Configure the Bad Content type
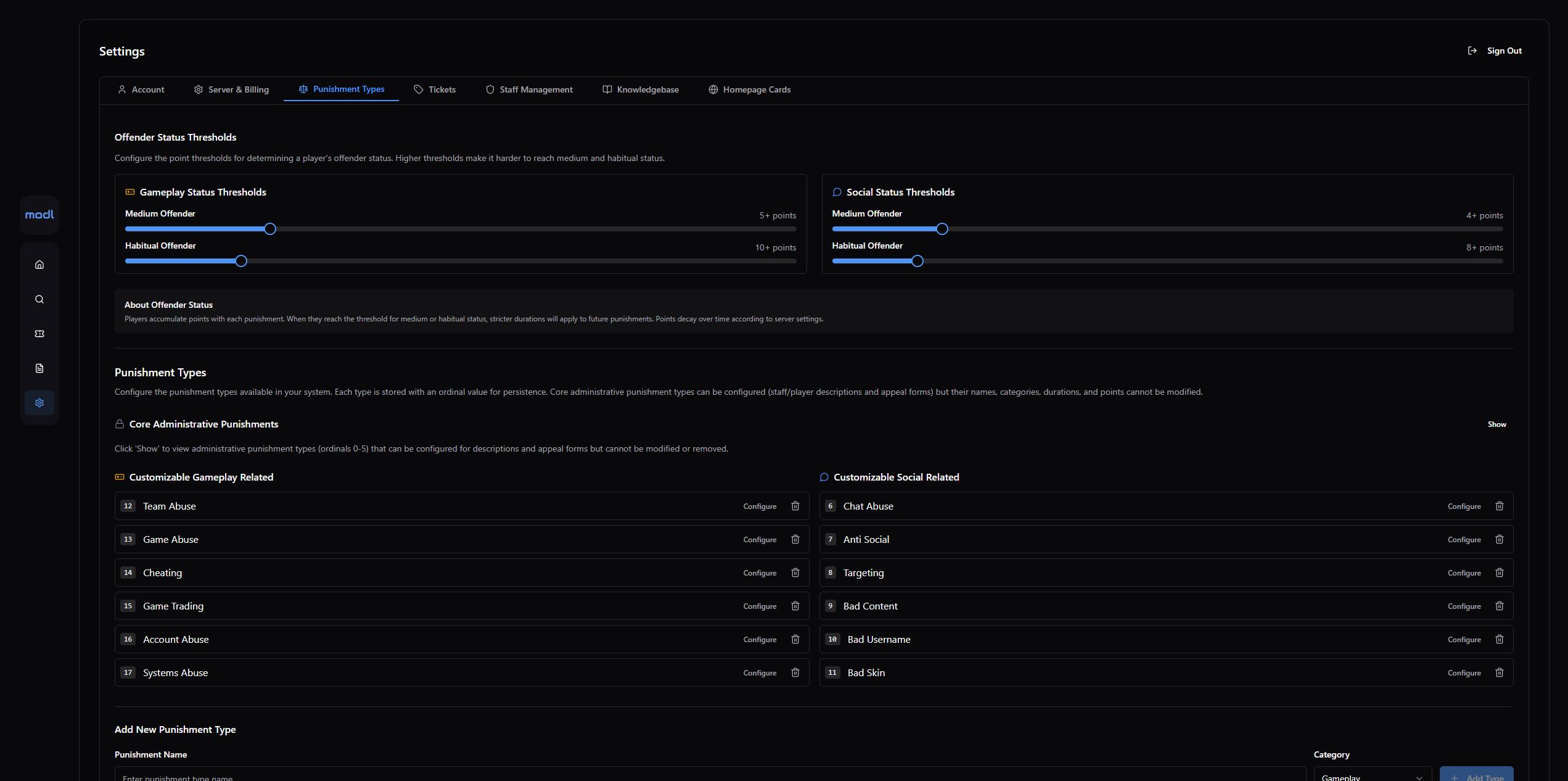This screenshot has width=1568, height=781. pyautogui.click(x=1464, y=606)
